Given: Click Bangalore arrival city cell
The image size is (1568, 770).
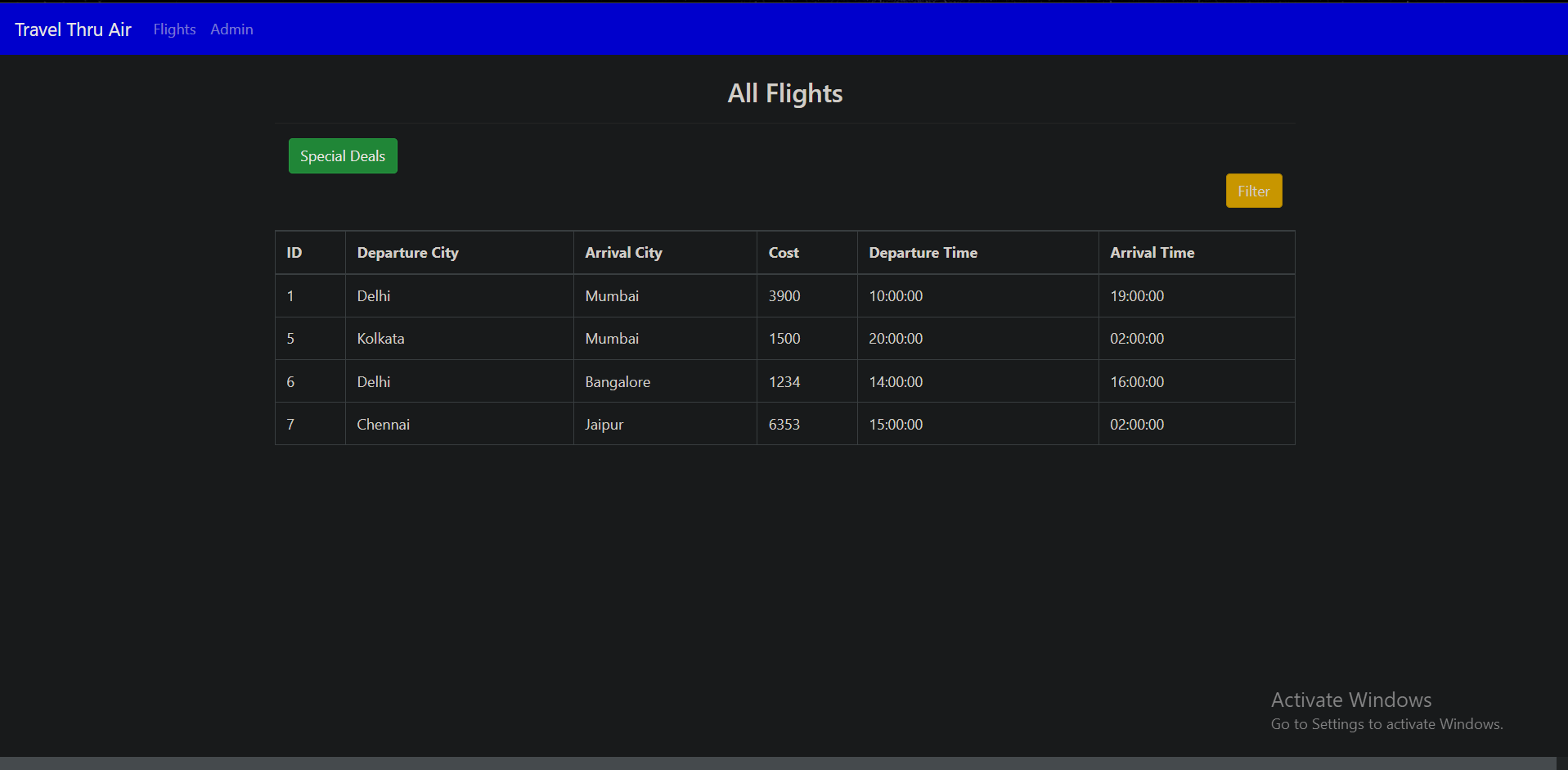Looking at the screenshot, I should (665, 381).
